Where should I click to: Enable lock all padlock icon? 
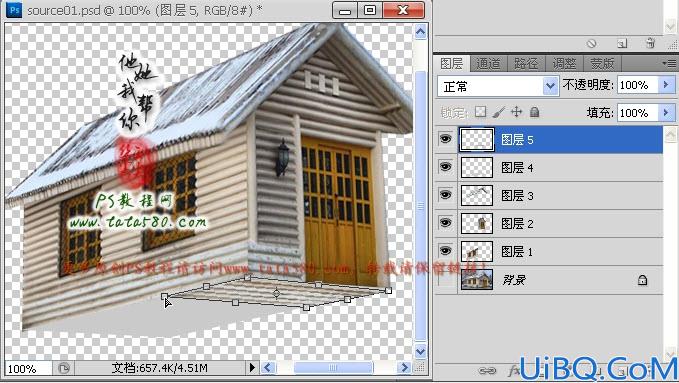(x=534, y=112)
